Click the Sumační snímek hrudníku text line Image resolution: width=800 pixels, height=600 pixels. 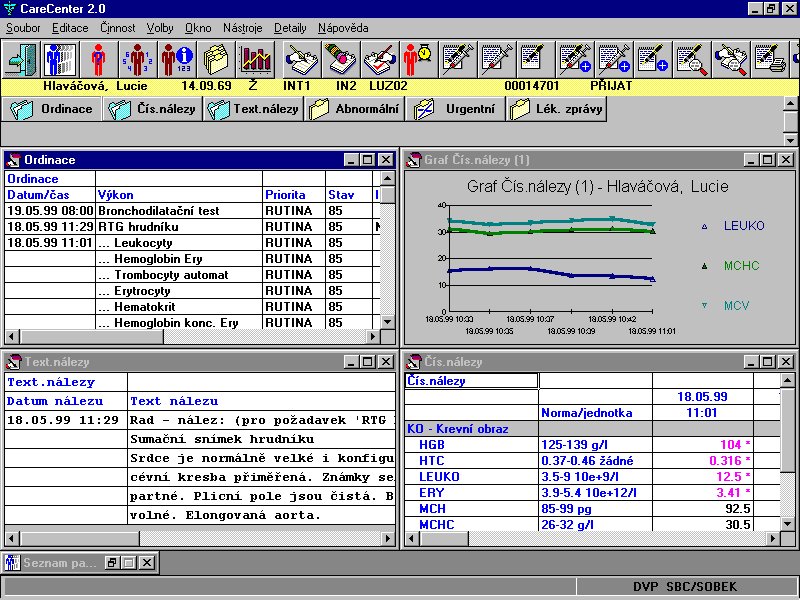click(x=222, y=439)
